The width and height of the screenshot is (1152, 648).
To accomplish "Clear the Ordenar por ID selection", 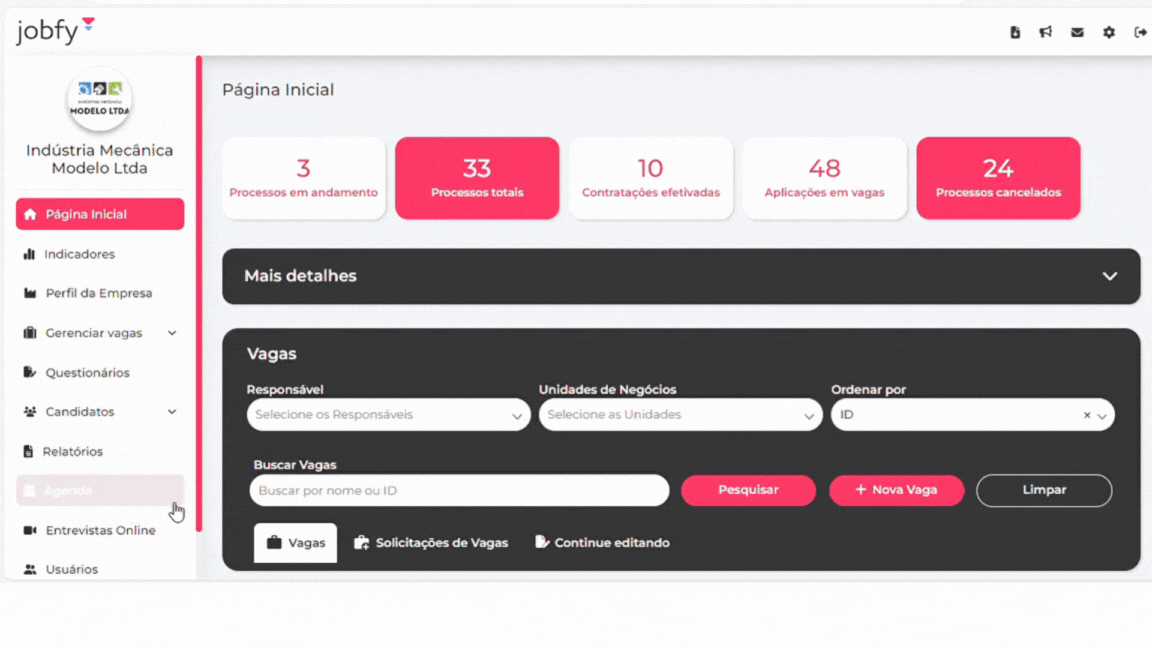I will coord(1087,415).
